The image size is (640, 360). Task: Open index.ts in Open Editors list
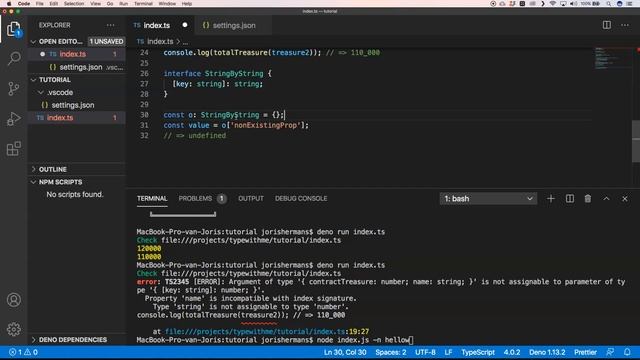click(77, 54)
